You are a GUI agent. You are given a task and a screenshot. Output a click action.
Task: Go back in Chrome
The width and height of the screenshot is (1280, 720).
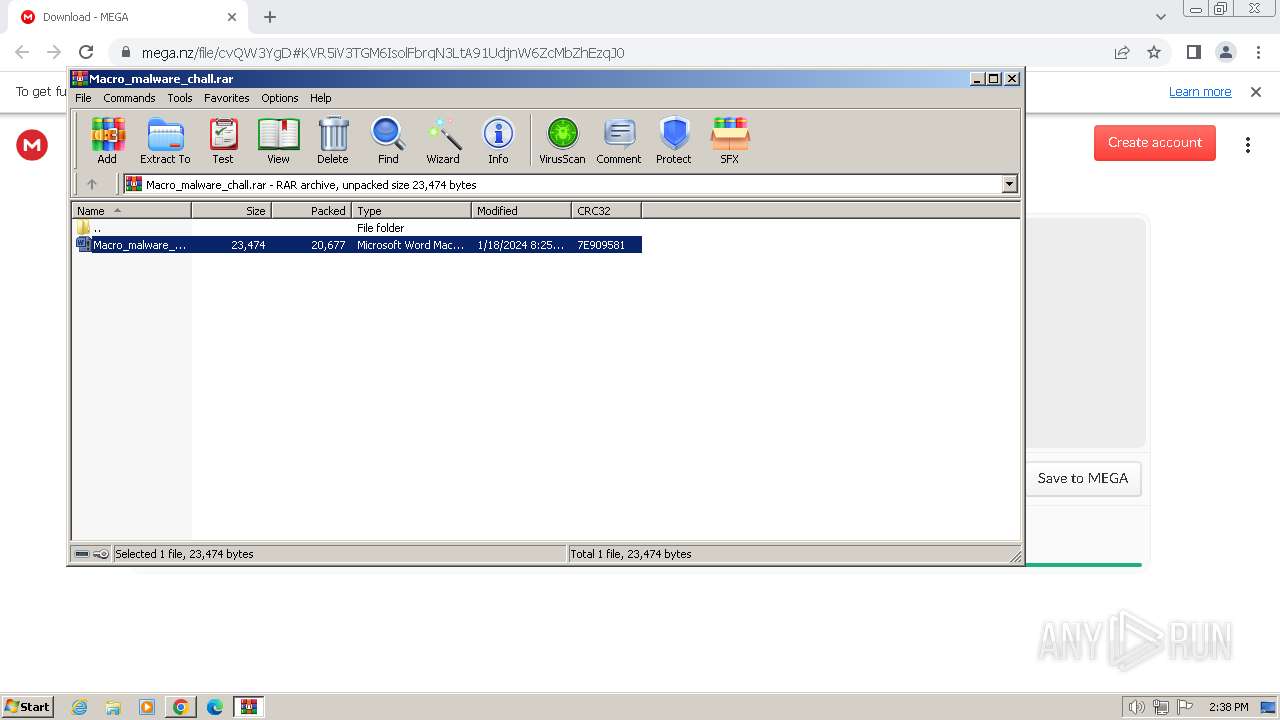tap(22, 53)
